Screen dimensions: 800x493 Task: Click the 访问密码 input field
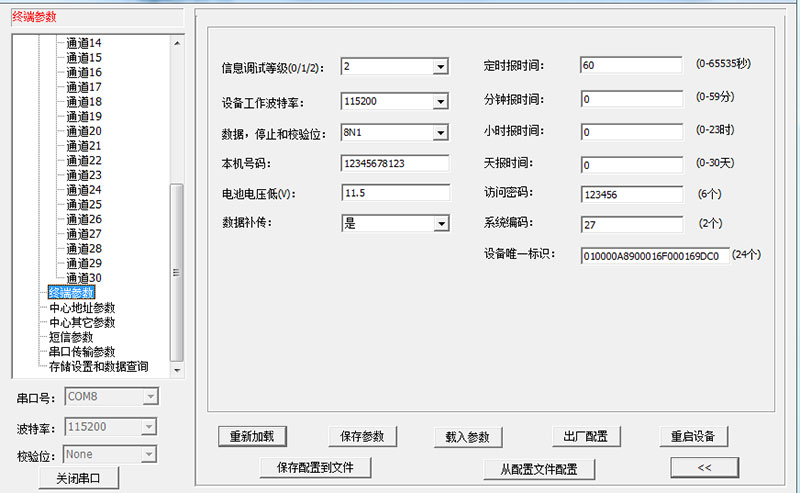pos(632,194)
